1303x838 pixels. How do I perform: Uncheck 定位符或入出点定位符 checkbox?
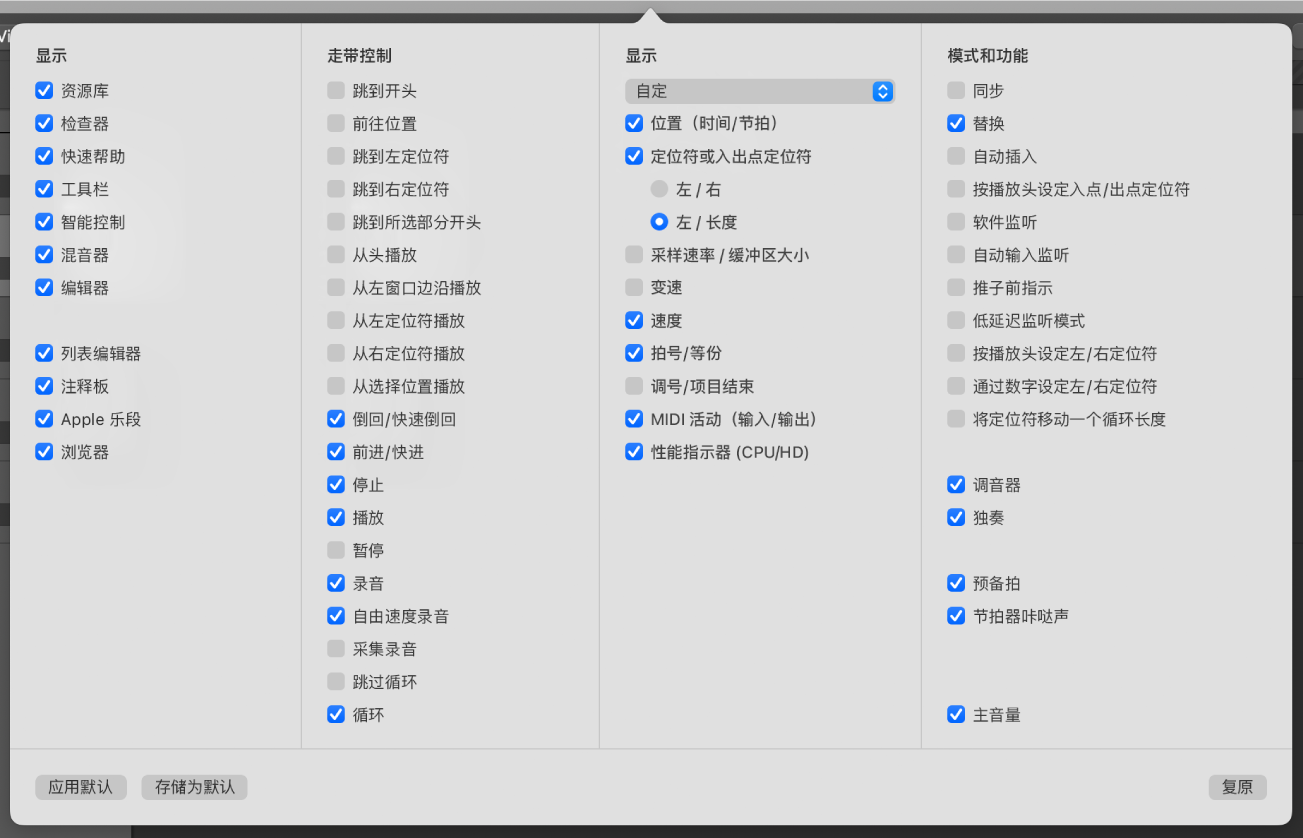[634, 157]
